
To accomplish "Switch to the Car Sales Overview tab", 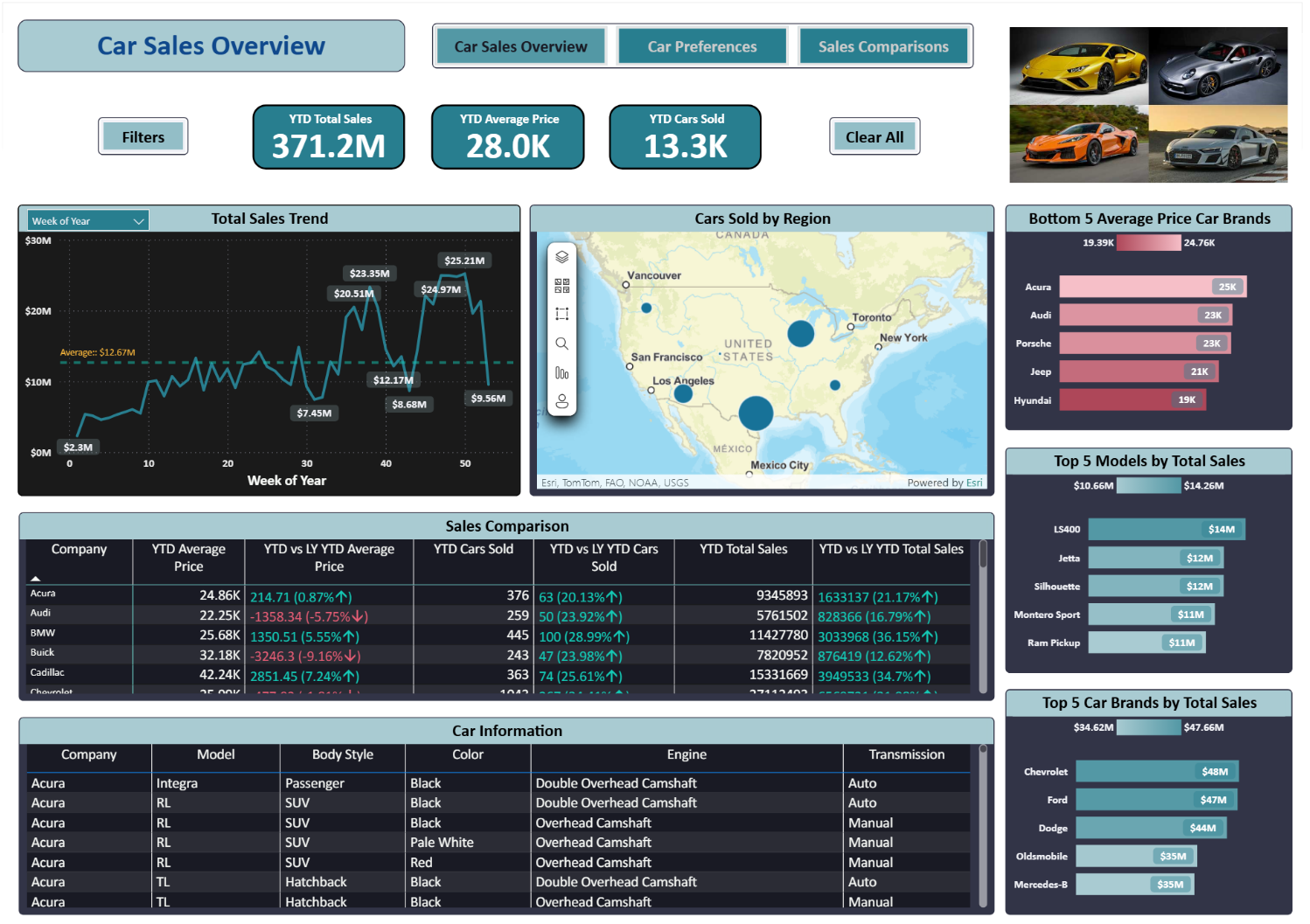I will pyautogui.click(x=520, y=46).
